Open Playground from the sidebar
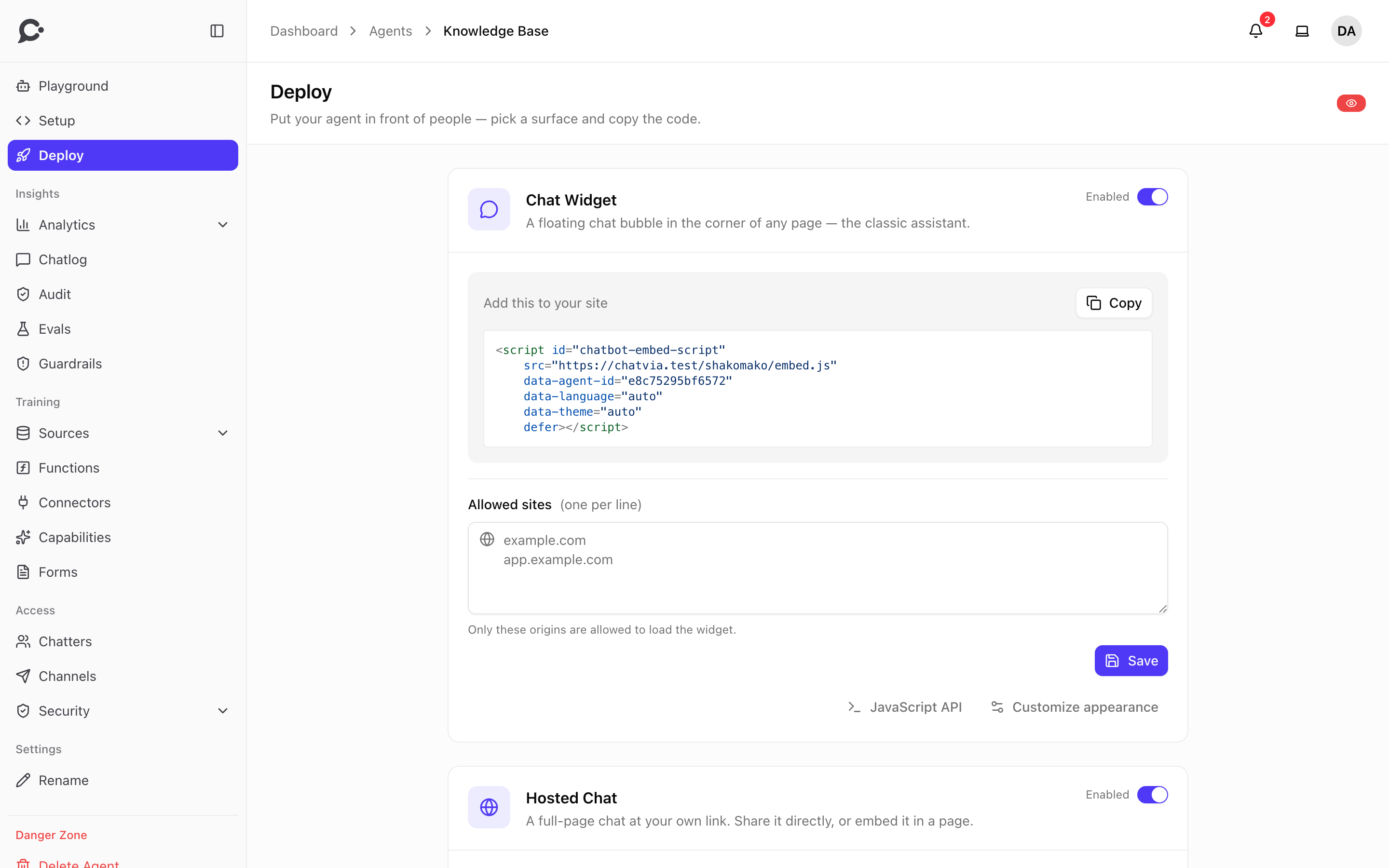1389x868 pixels. pos(123,86)
